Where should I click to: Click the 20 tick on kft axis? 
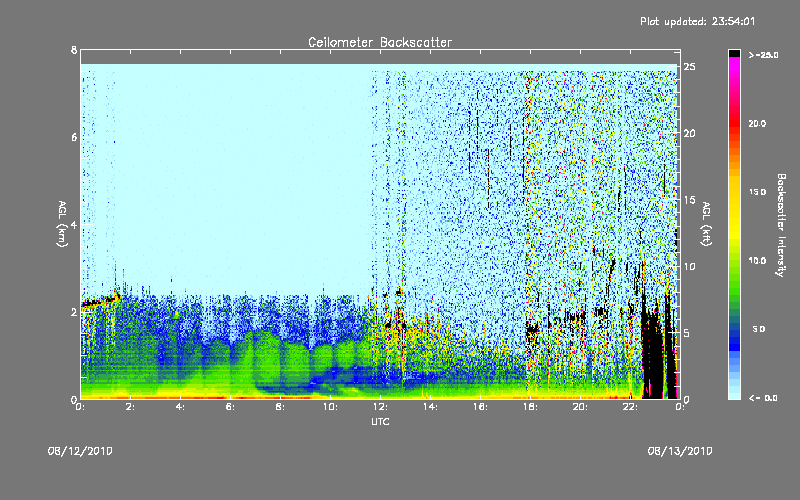point(690,133)
